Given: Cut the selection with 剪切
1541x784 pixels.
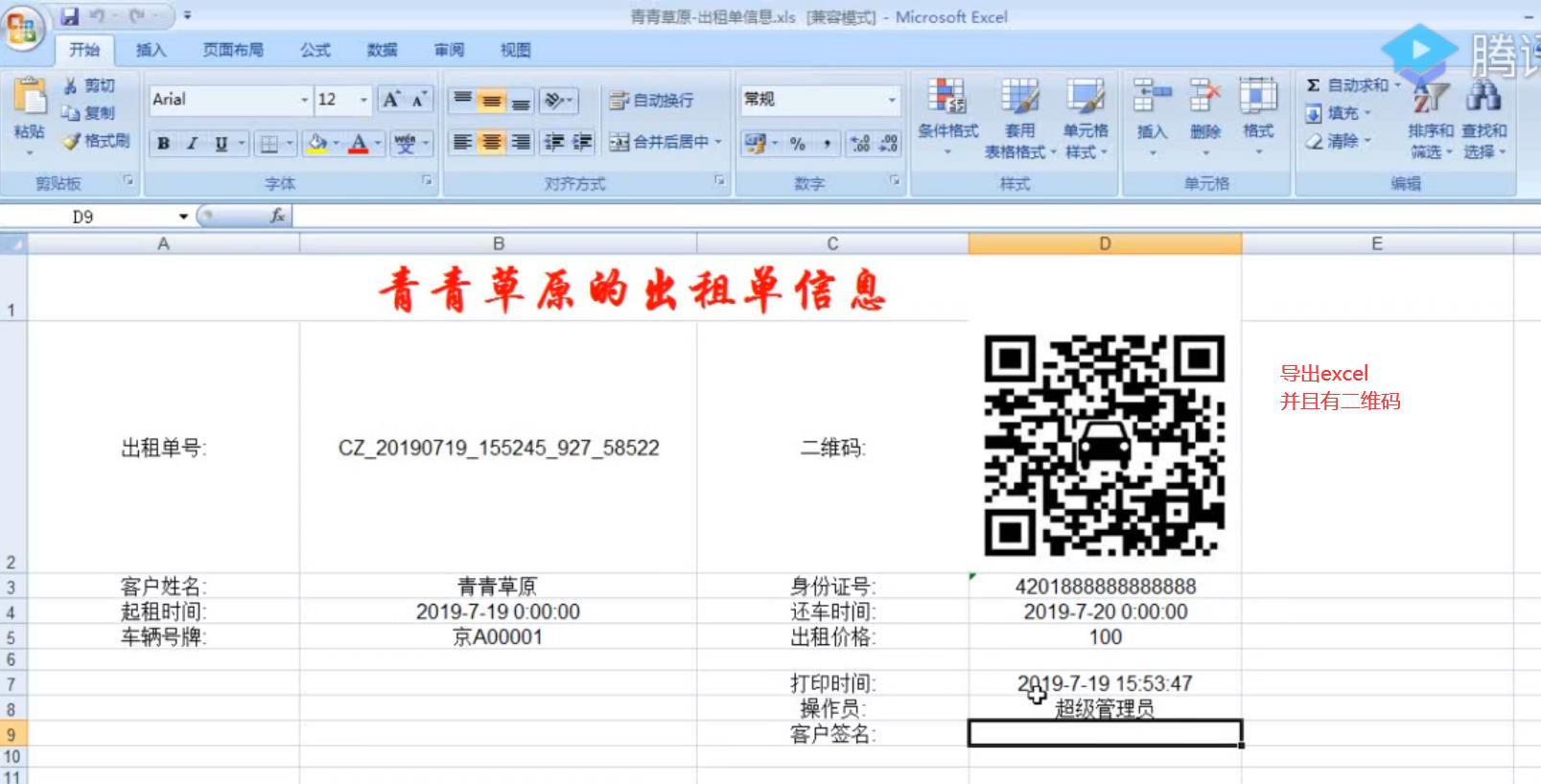Looking at the screenshot, I should pos(89,85).
